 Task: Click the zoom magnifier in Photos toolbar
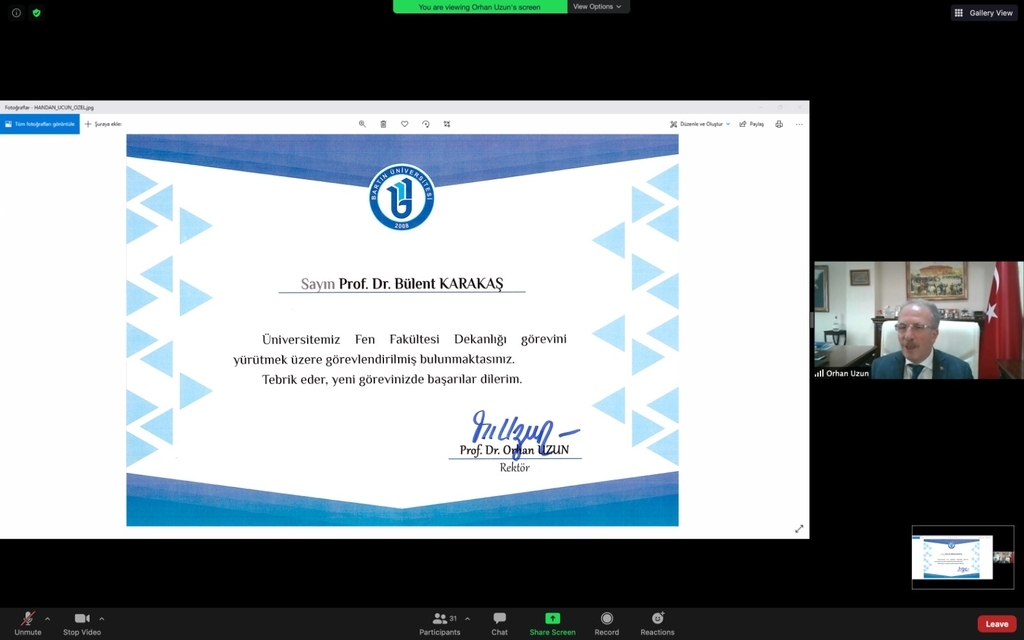tap(362, 124)
